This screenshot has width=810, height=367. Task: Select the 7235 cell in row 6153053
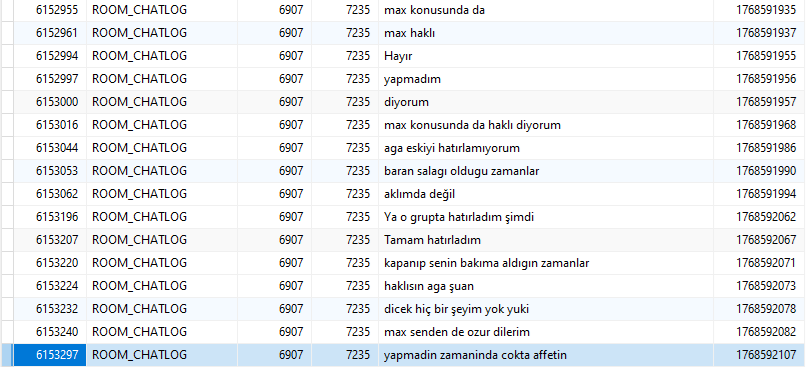pos(345,171)
